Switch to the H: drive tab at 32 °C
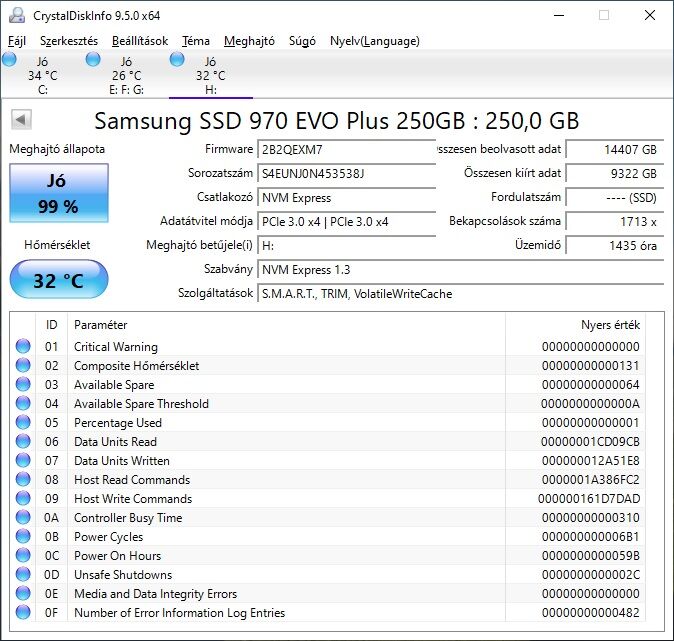Screen dimensions: 674x641 tap(211, 75)
